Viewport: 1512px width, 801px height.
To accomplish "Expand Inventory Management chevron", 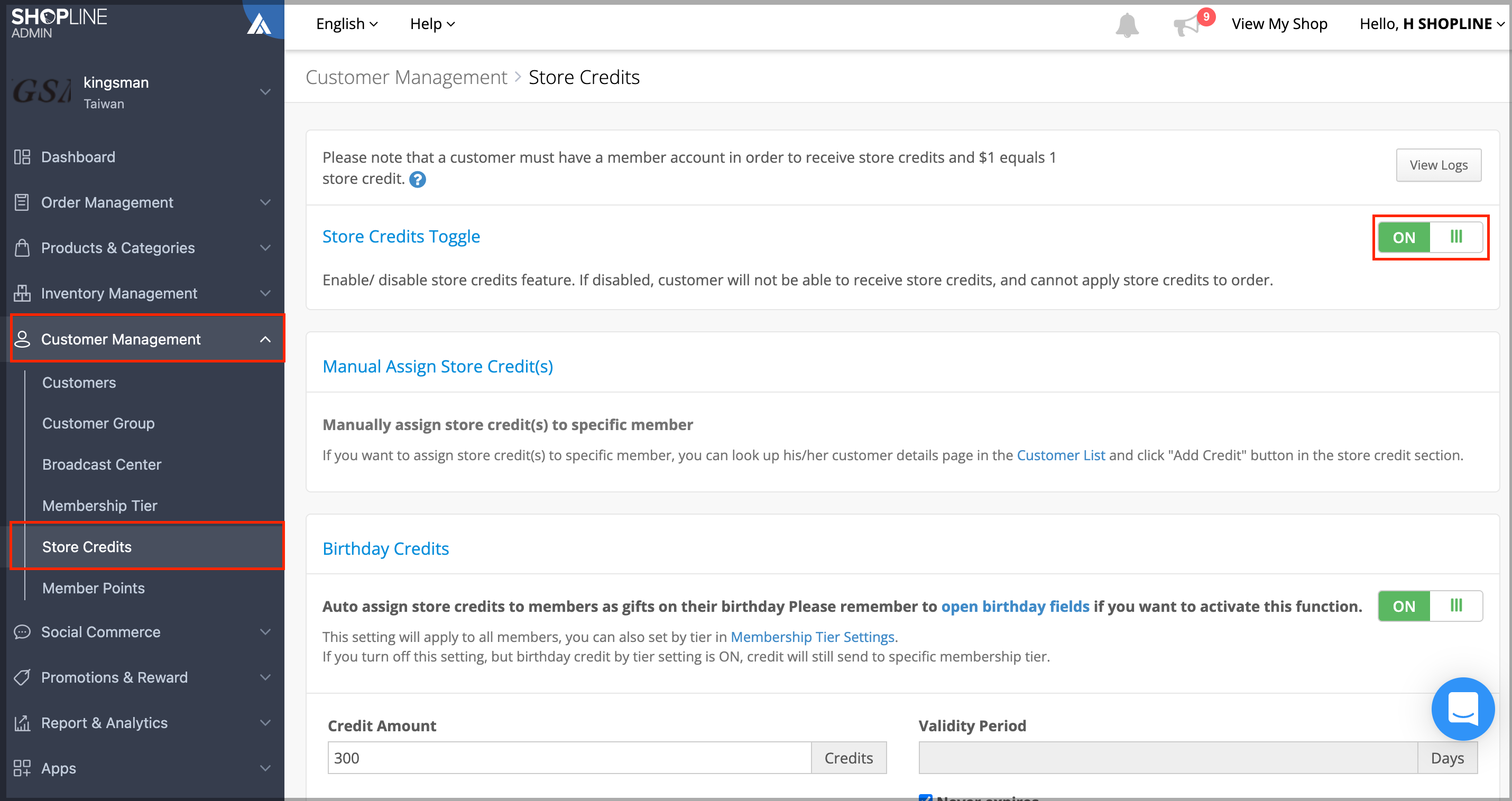I will click(x=265, y=293).
